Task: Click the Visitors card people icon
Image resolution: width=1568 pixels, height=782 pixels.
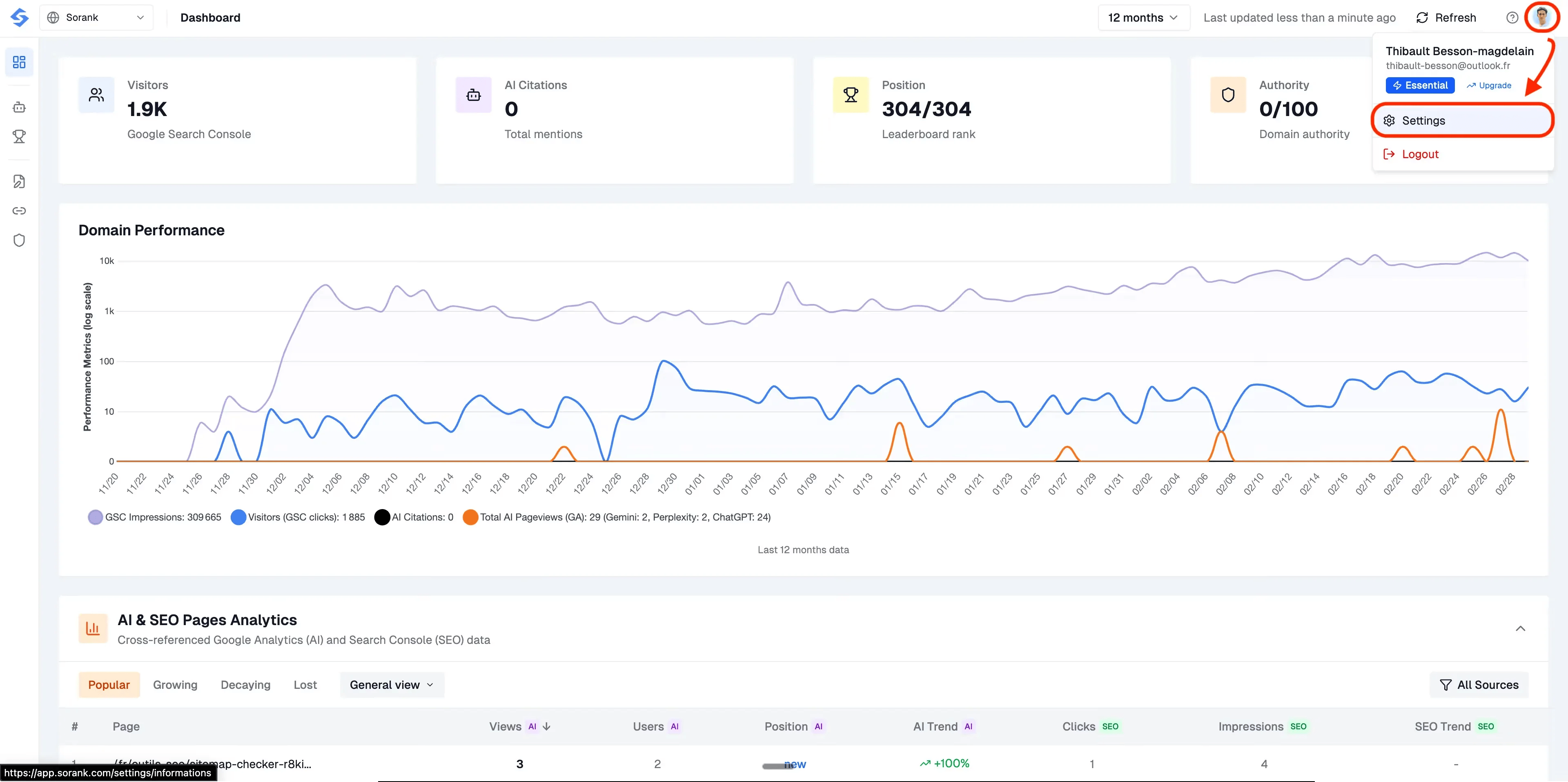Action: pos(96,95)
